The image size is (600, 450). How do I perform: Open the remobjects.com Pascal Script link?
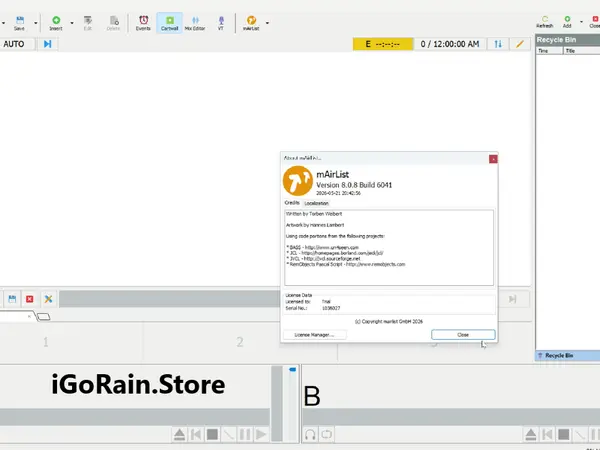point(375,264)
